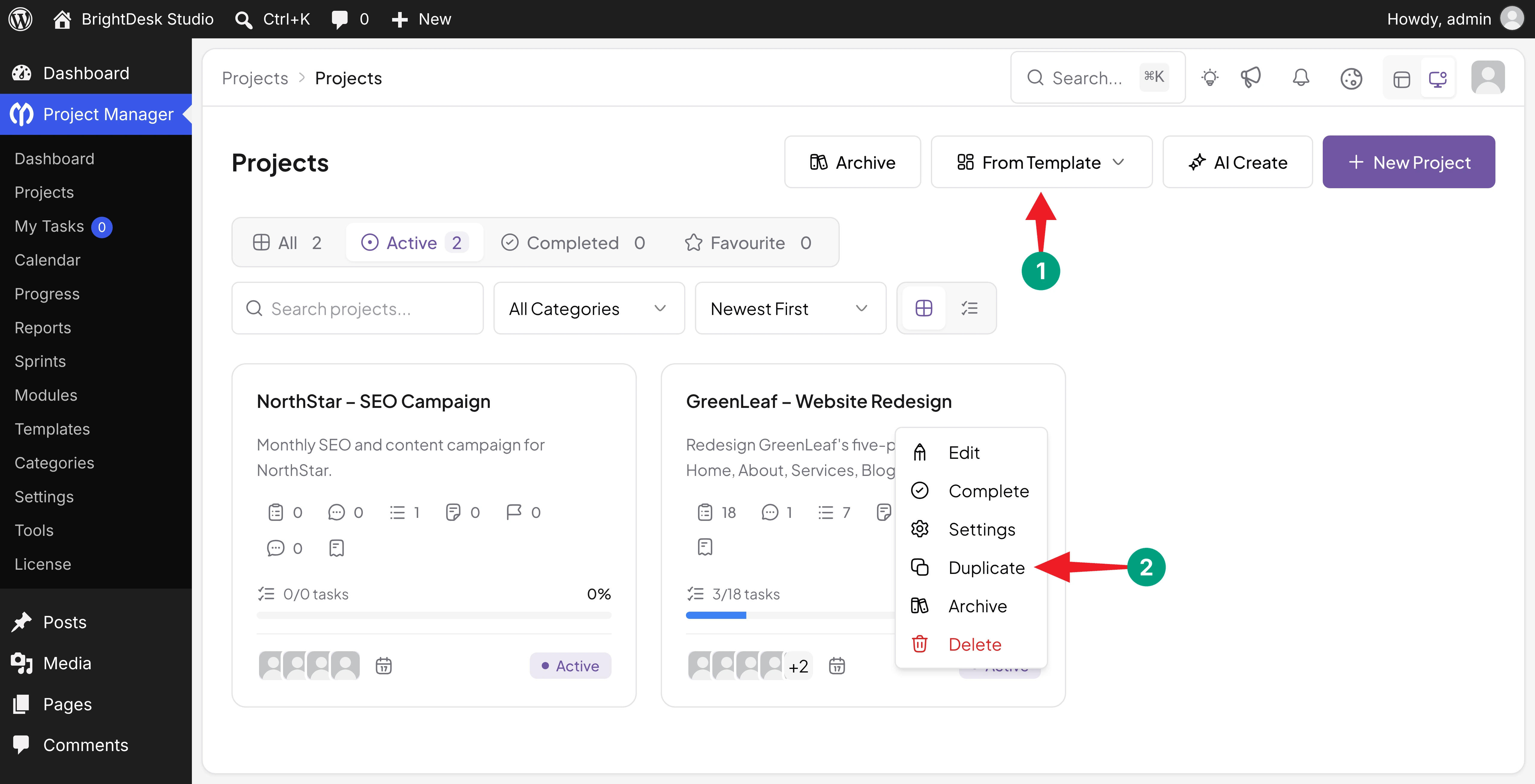Switch to list view
This screenshot has width=1535, height=784.
click(x=970, y=308)
